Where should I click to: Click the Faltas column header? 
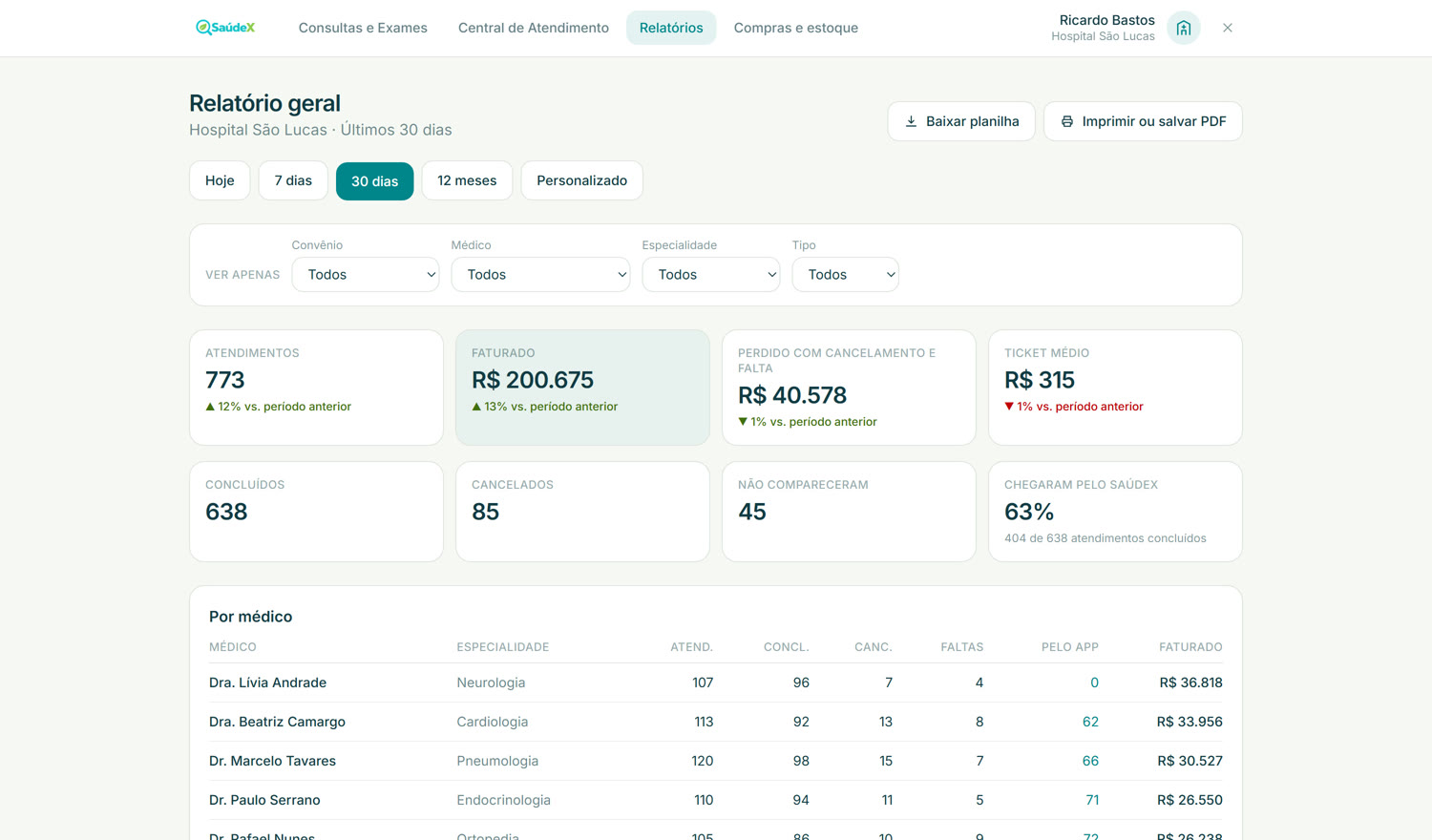962,647
